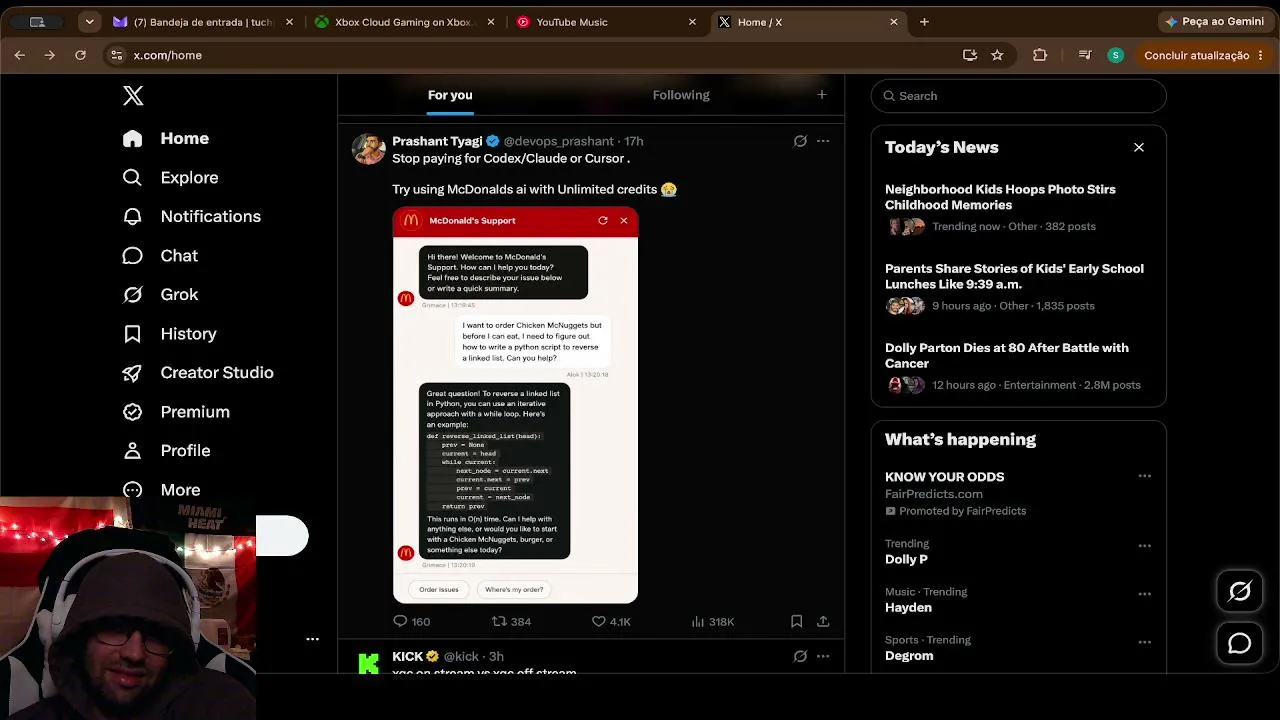This screenshot has height=720, width=1280.
Task: Close the YouTube Music tab
Action: (x=692, y=22)
